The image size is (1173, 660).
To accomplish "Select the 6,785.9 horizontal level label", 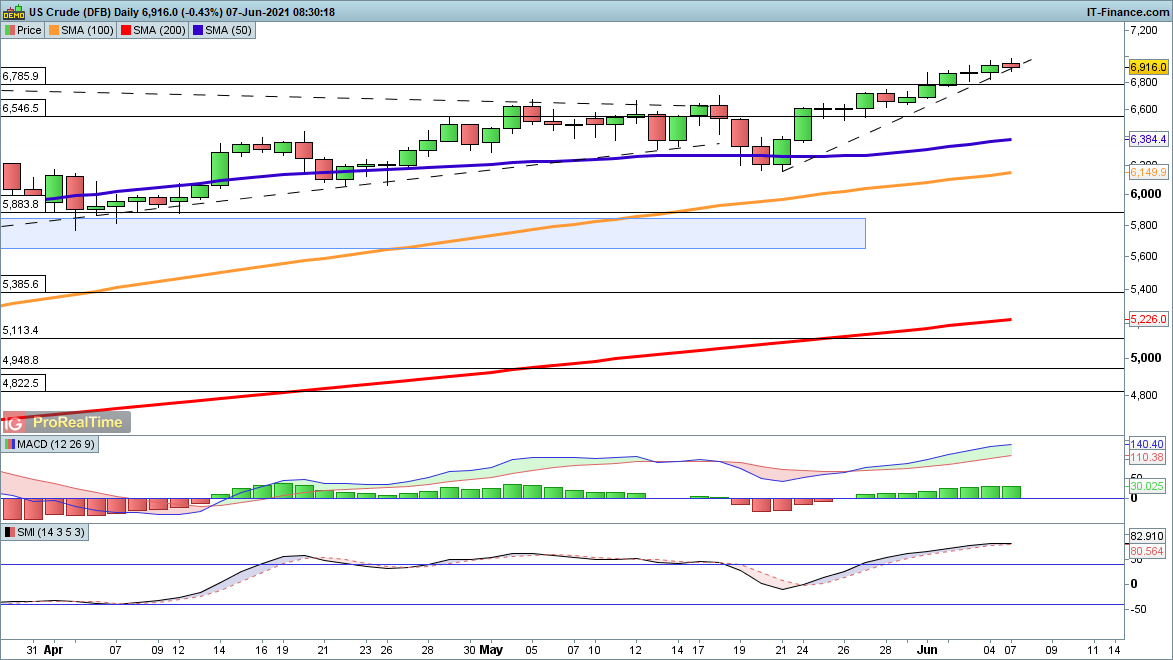I will tap(21, 76).
